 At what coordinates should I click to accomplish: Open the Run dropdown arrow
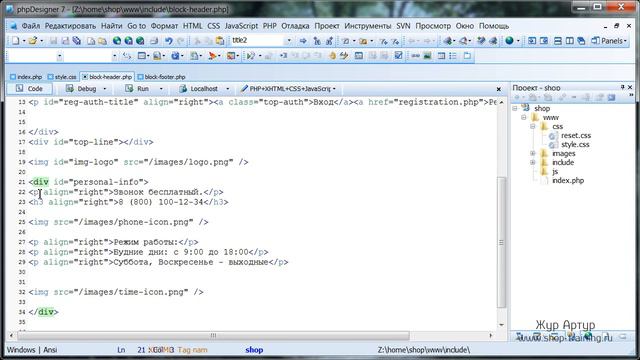[x=161, y=89]
